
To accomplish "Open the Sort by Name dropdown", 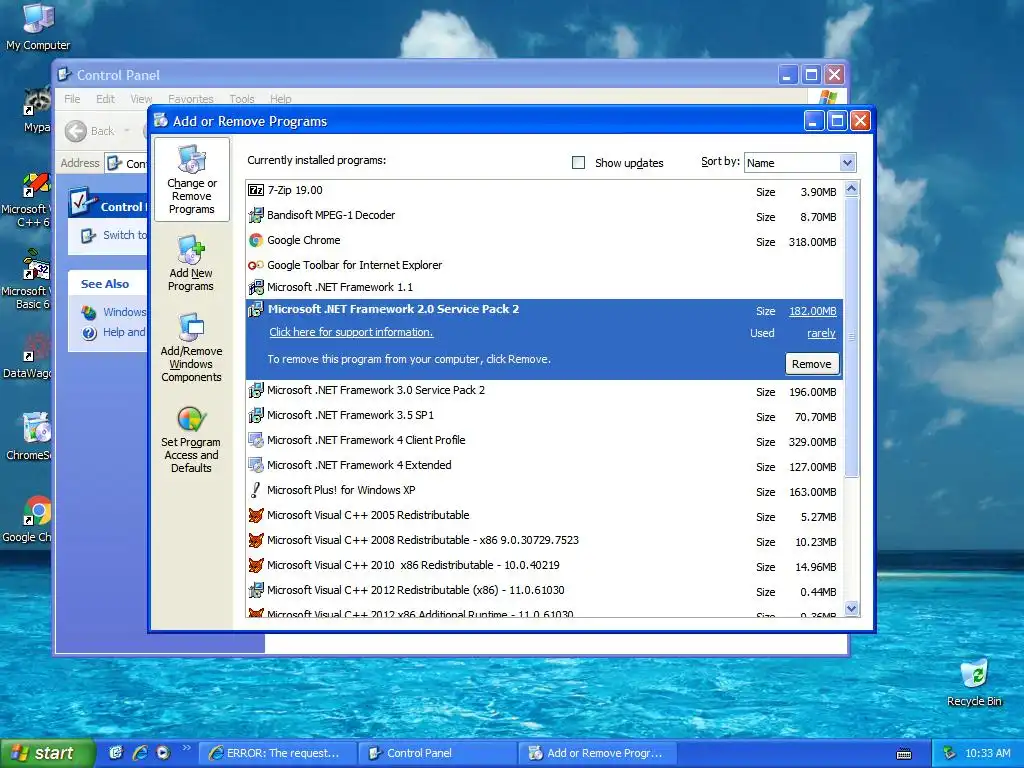I will (846, 163).
